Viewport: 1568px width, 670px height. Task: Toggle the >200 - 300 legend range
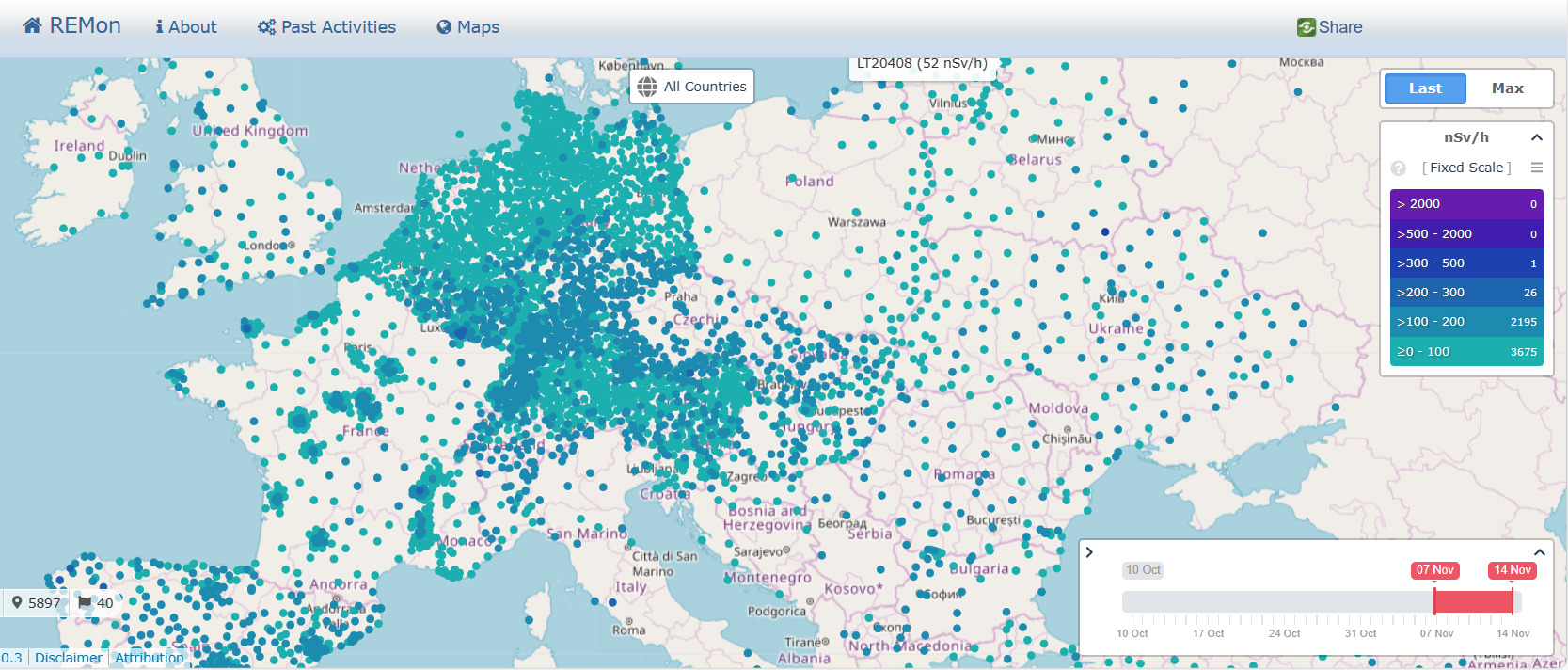tap(1466, 293)
